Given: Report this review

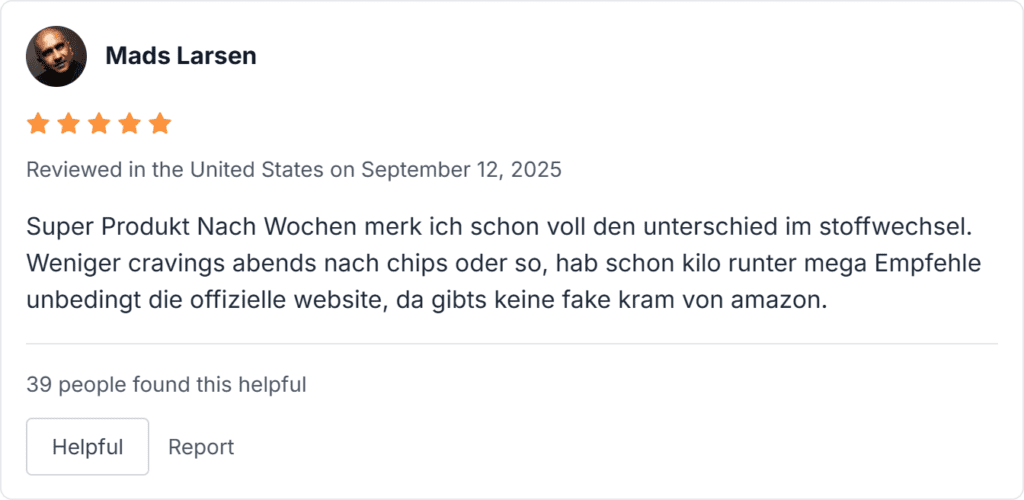Looking at the screenshot, I should (x=201, y=447).
